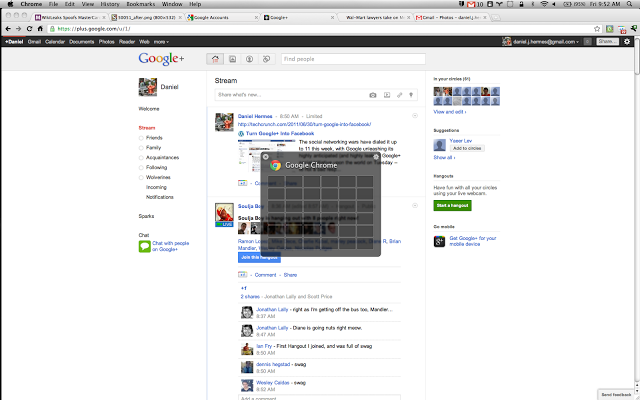Viewport: 640px width, 400px height.
Task: Open the Photos icon in Google+ toolbar
Action: (232, 59)
